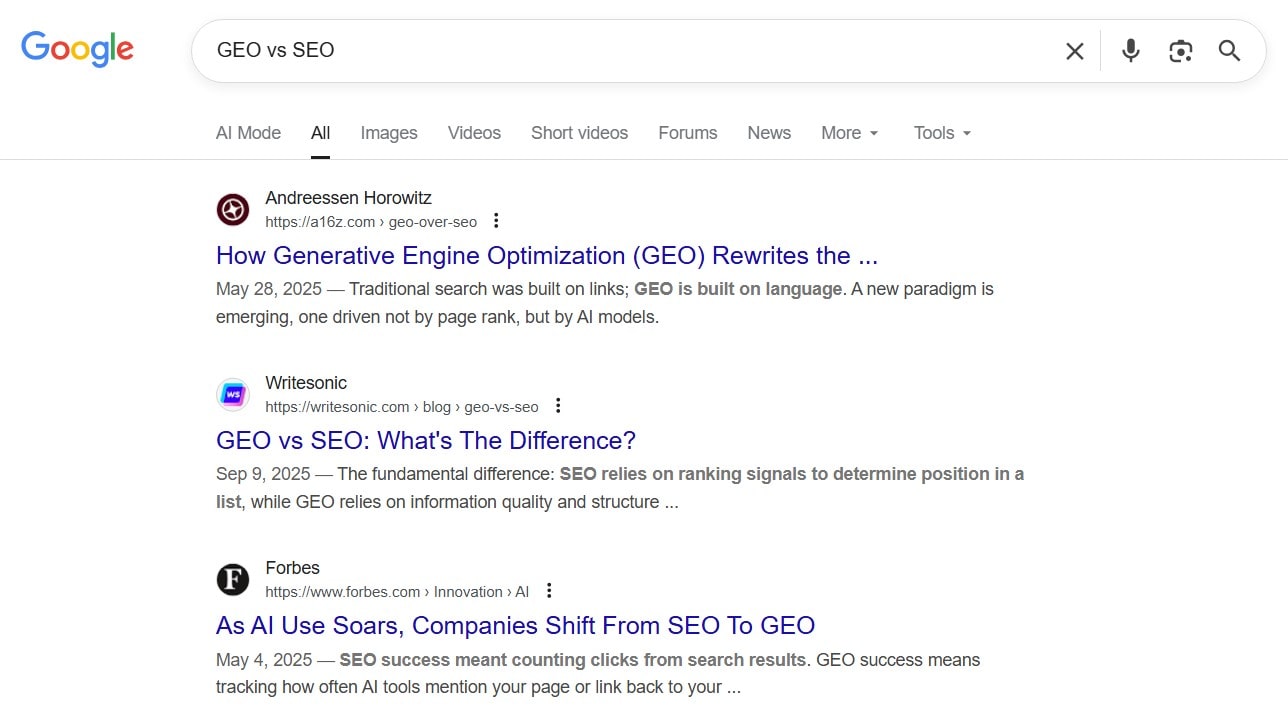Click the Forbes site name
The image size is (1288, 722).
[x=292, y=568]
